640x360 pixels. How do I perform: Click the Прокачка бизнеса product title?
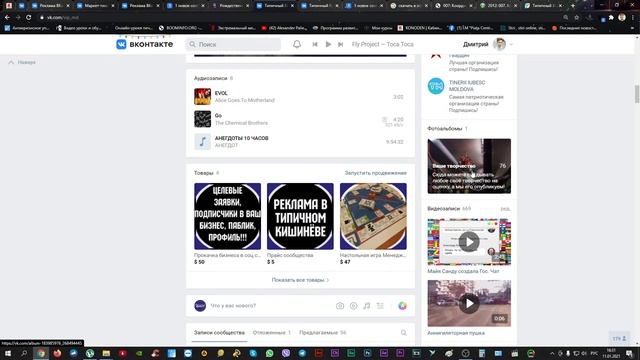(227, 255)
